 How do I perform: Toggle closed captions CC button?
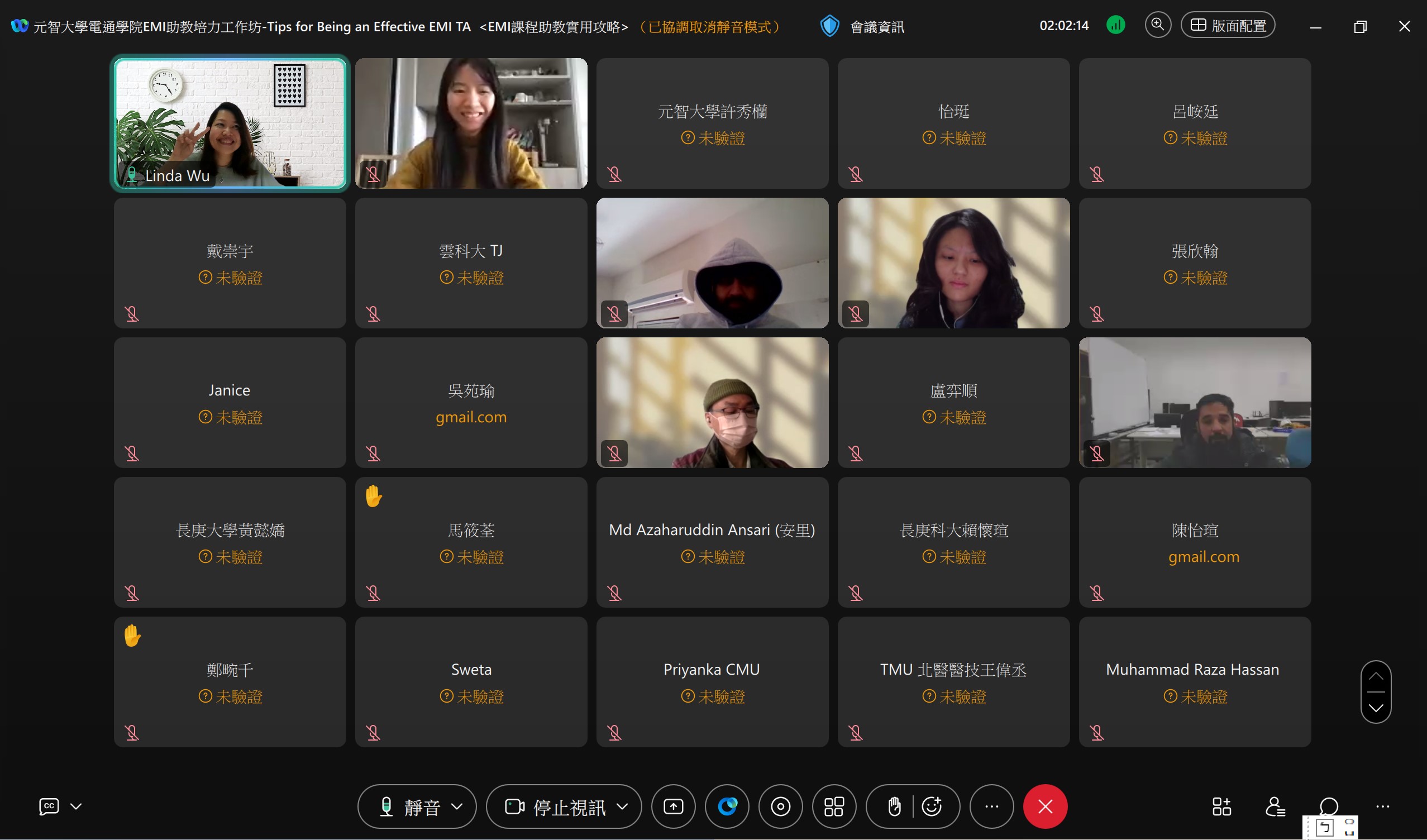49,806
